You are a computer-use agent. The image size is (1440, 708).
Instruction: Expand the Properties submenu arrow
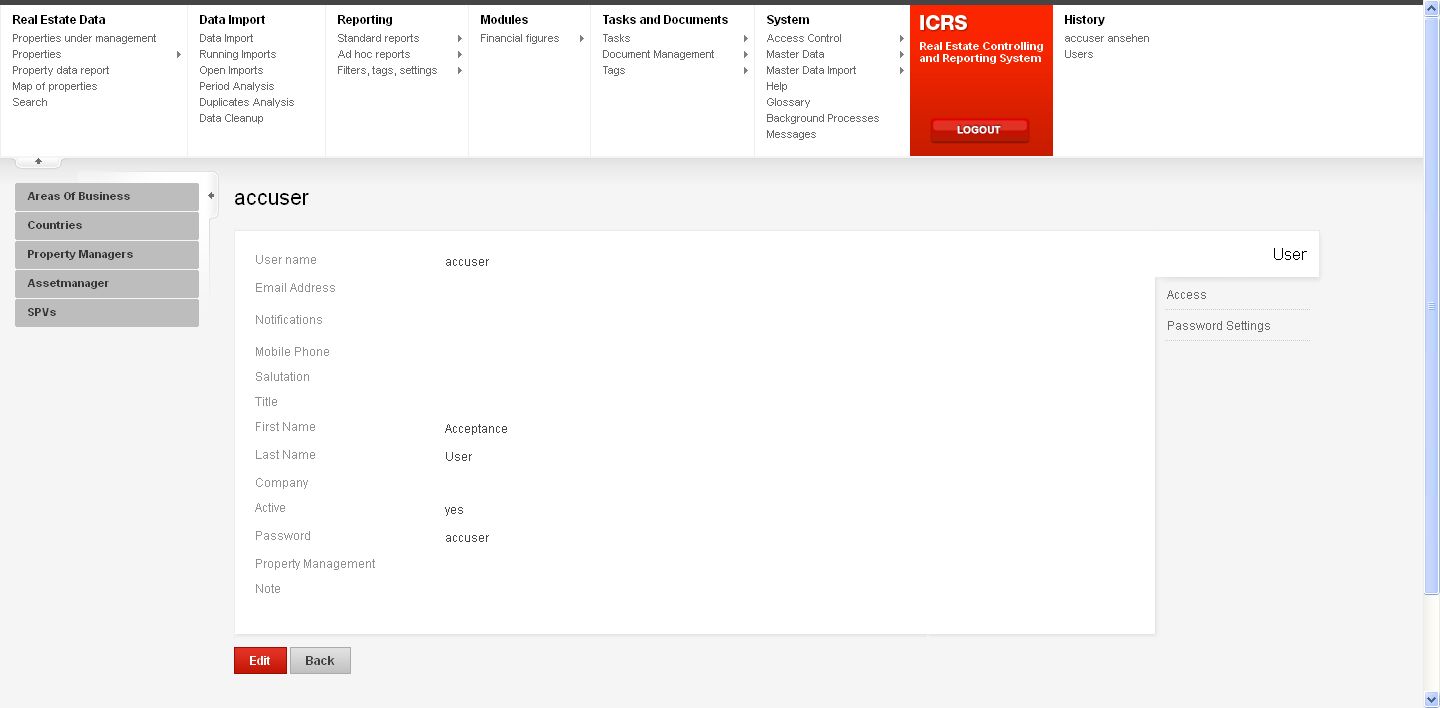(x=179, y=54)
